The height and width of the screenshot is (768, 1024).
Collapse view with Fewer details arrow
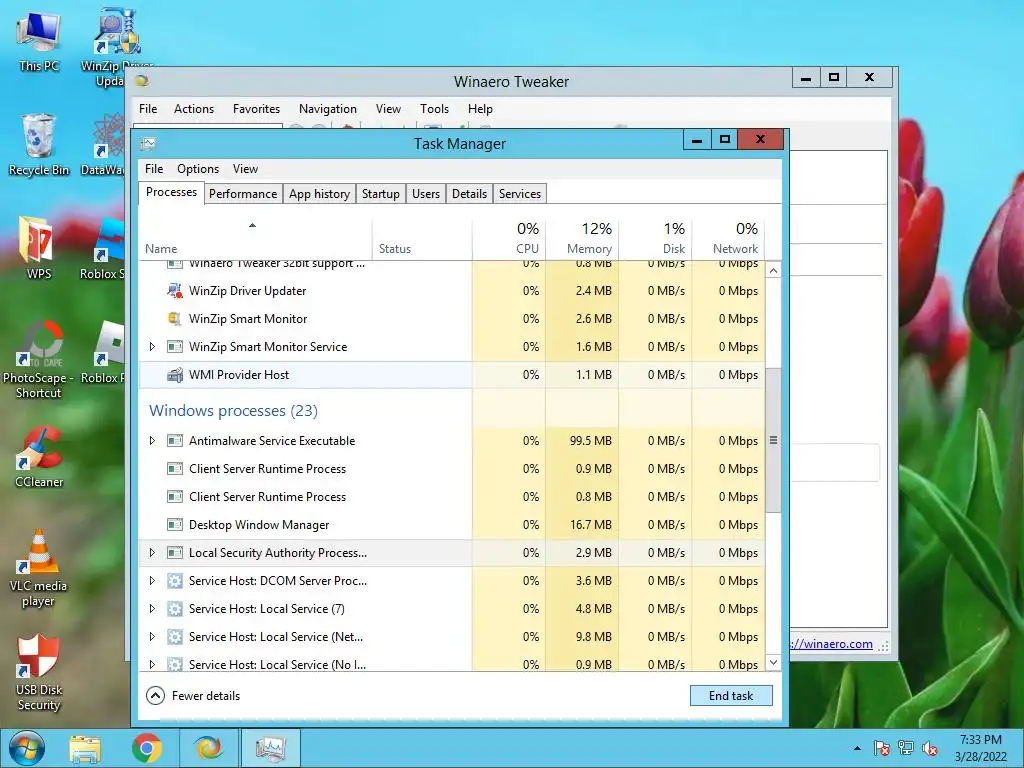(x=155, y=696)
